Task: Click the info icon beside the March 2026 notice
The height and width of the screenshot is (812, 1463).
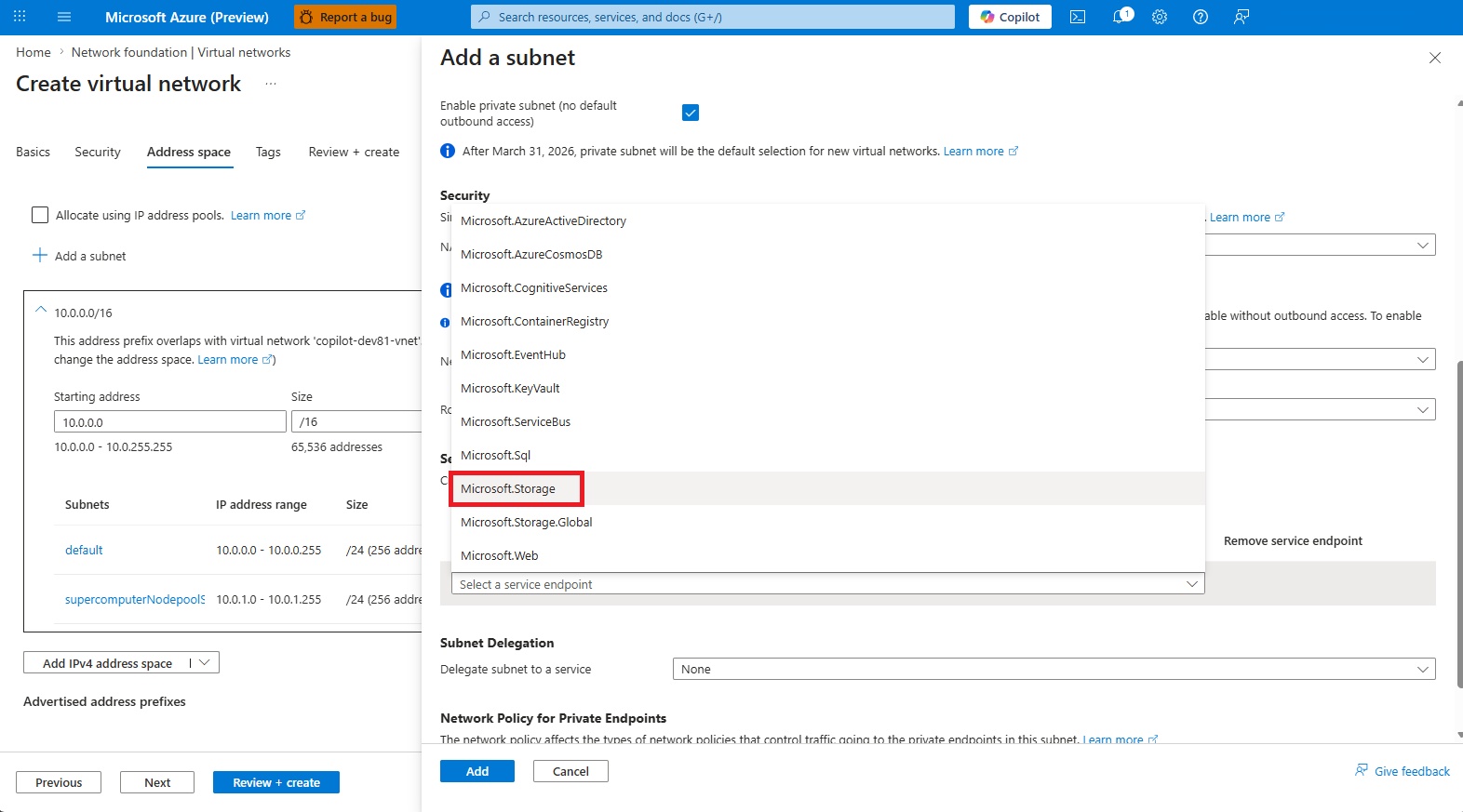Action: click(448, 151)
